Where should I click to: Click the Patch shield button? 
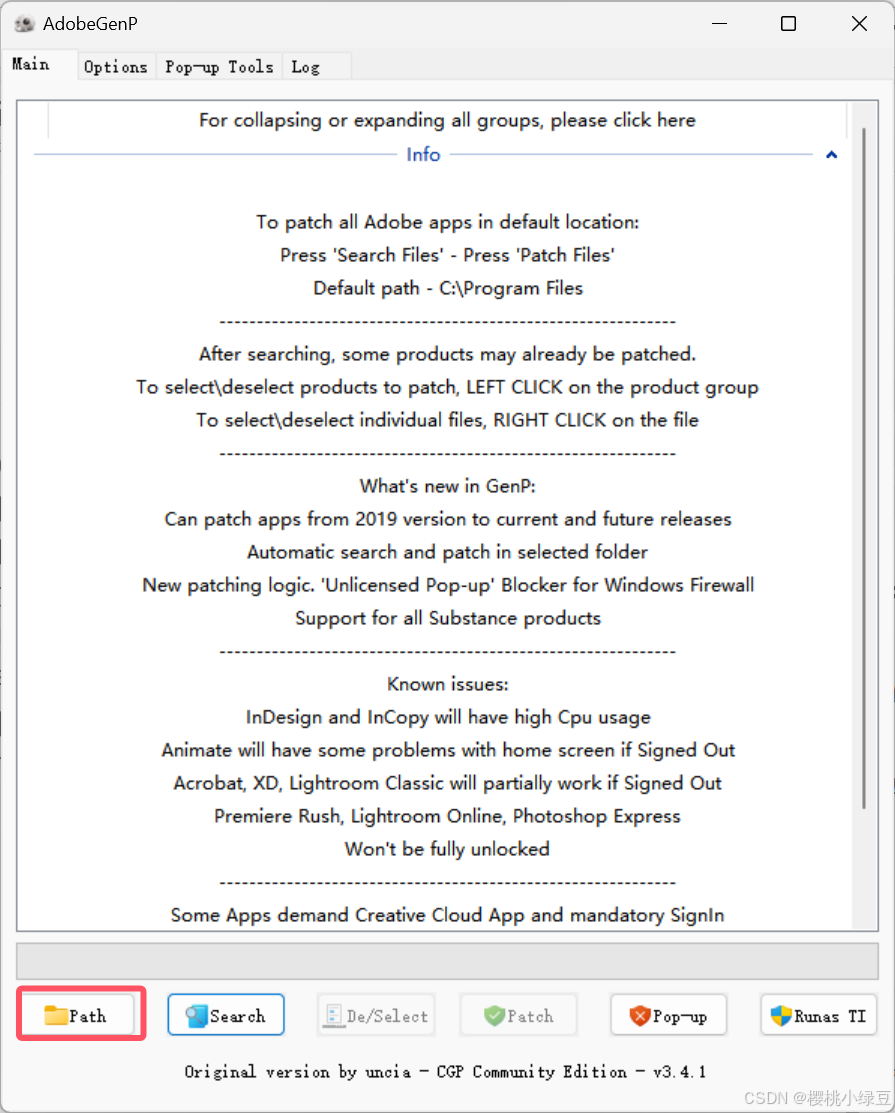519,1015
